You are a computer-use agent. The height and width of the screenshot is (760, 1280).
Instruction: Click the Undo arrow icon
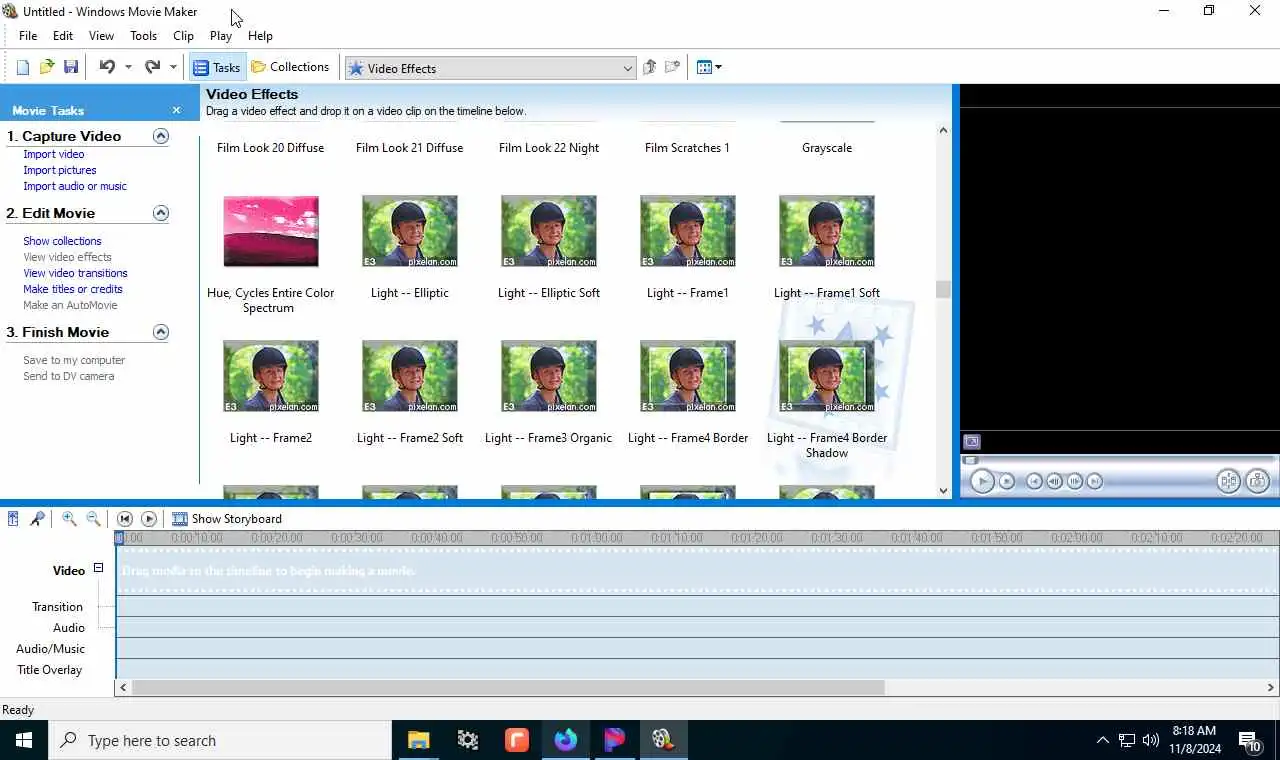point(107,67)
